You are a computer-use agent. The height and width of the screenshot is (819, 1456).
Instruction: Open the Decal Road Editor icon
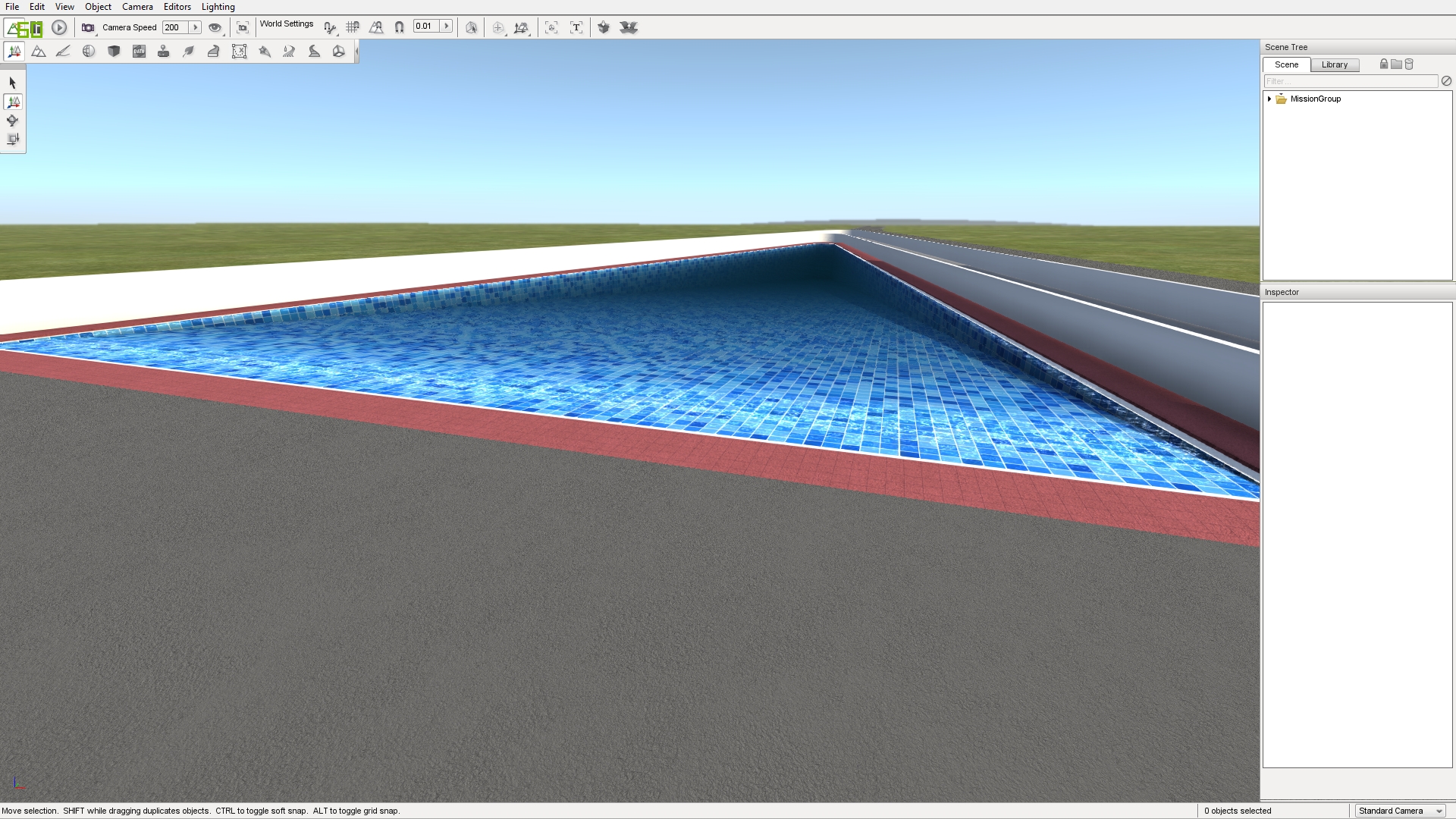314,52
